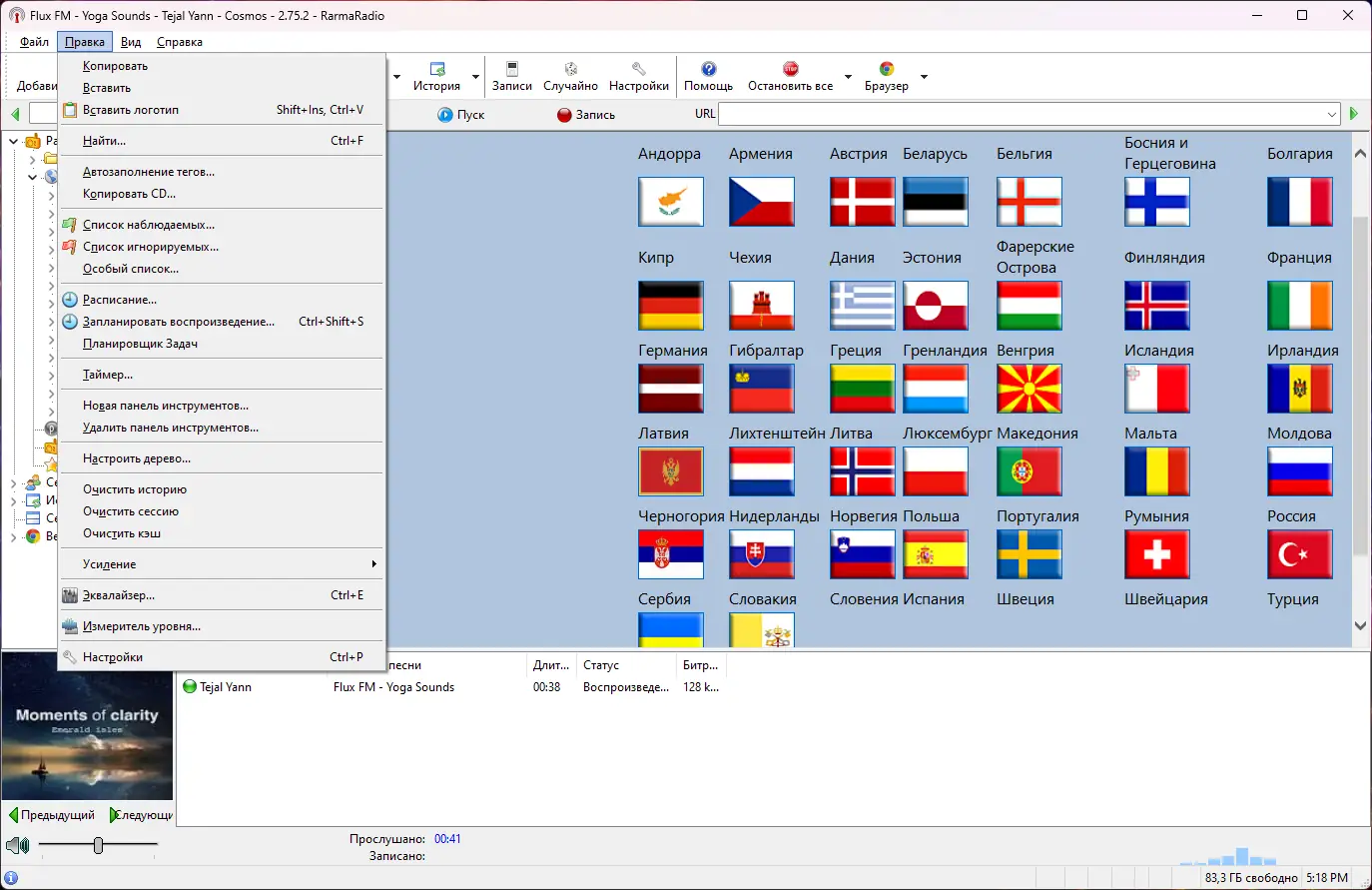
Task: Open the Справка menu
Action: 180,42
